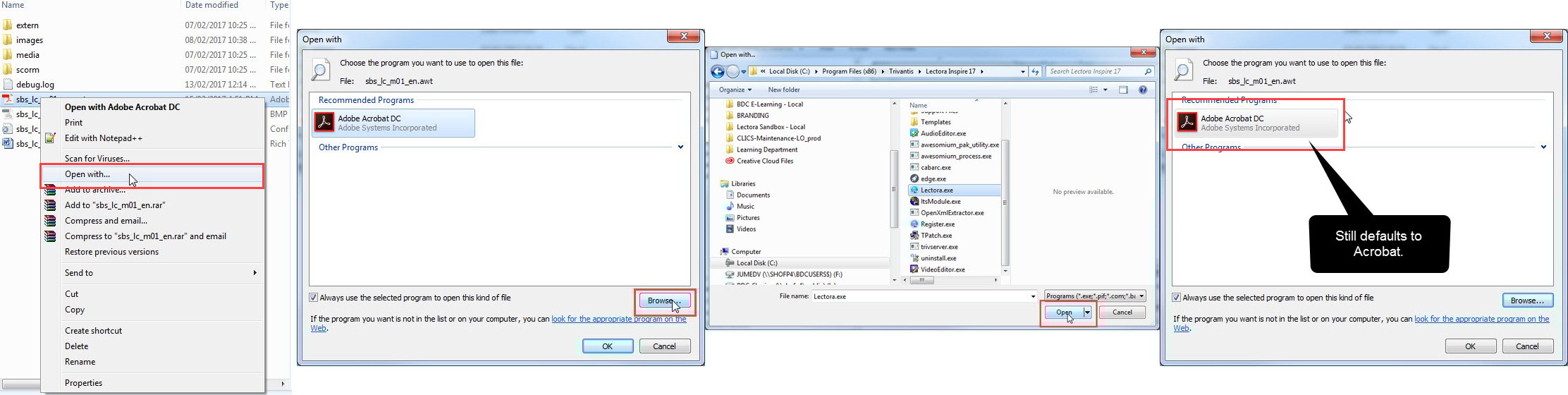Select Creative Cloud Files in sidebar
This screenshot has height=395, width=1568.
[765, 161]
